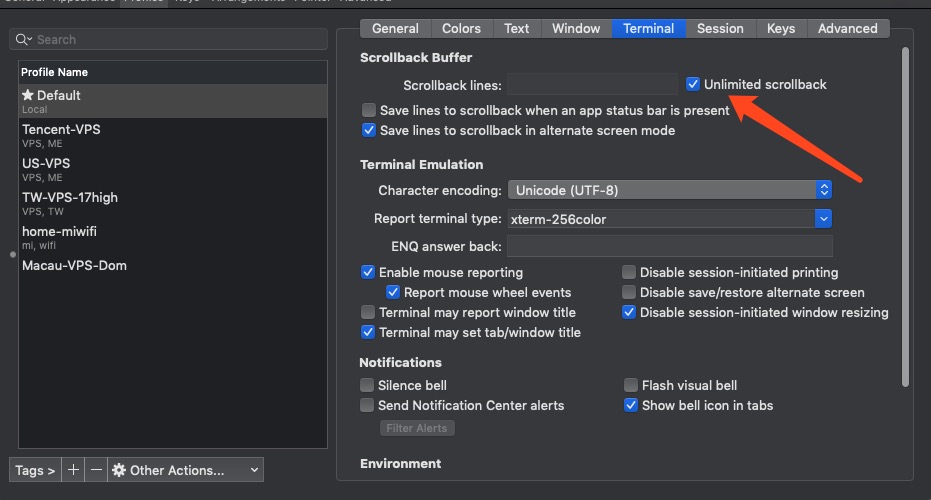931x500 pixels.
Task: Select the home-miwifi profile
Action: coord(173,237)
